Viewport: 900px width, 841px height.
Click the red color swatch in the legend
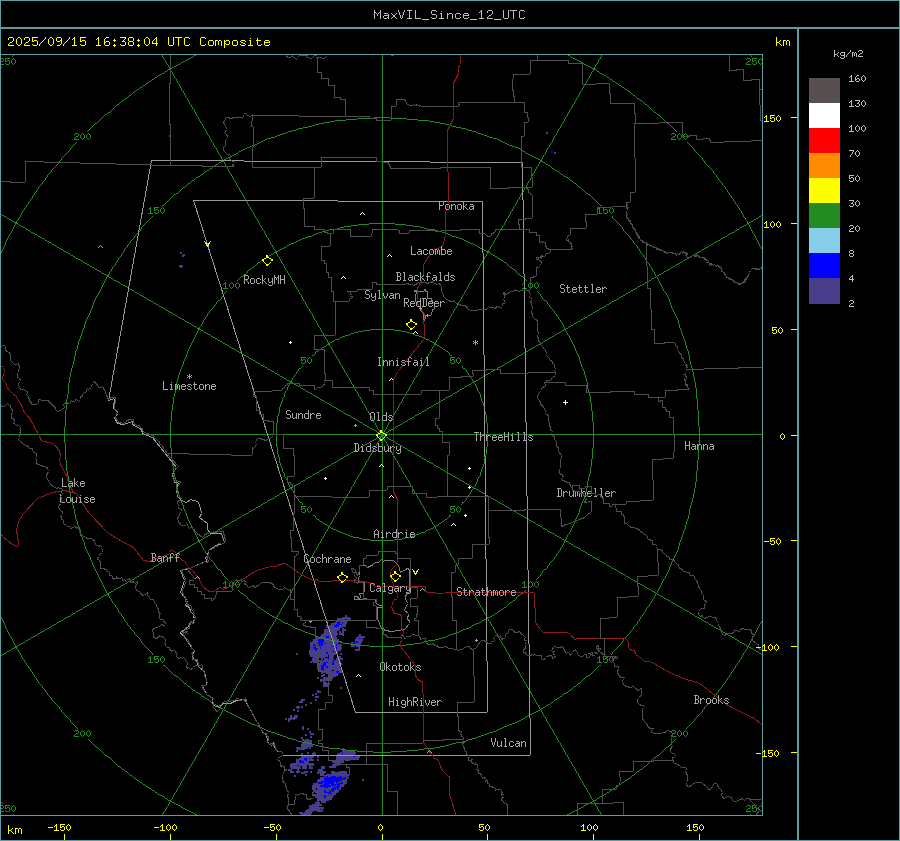[824, 141]
